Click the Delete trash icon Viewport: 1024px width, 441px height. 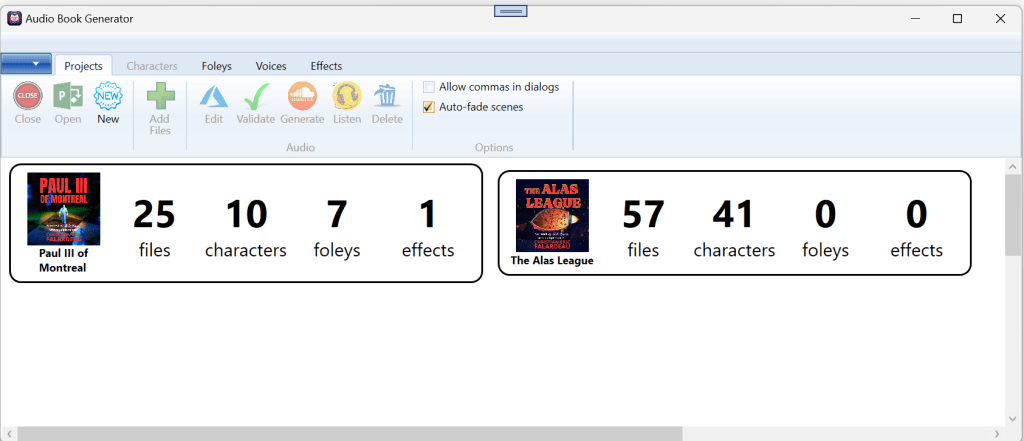[x=387, y=96]
